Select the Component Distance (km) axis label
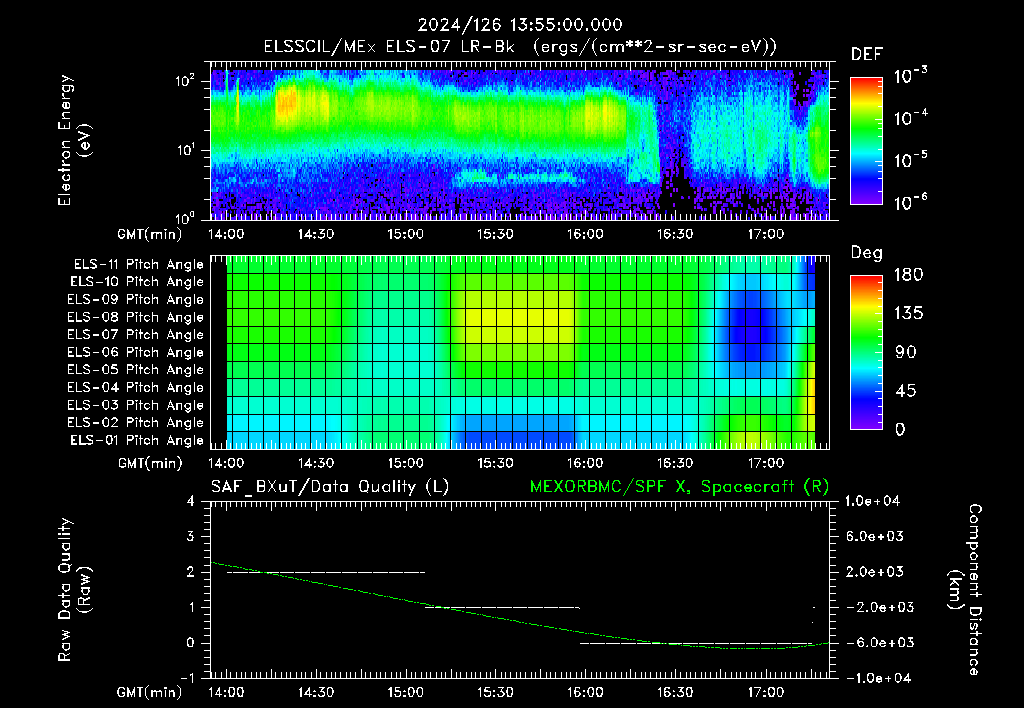The height and width of the screenshot is (708, 1024). click(x=965, y=590)
